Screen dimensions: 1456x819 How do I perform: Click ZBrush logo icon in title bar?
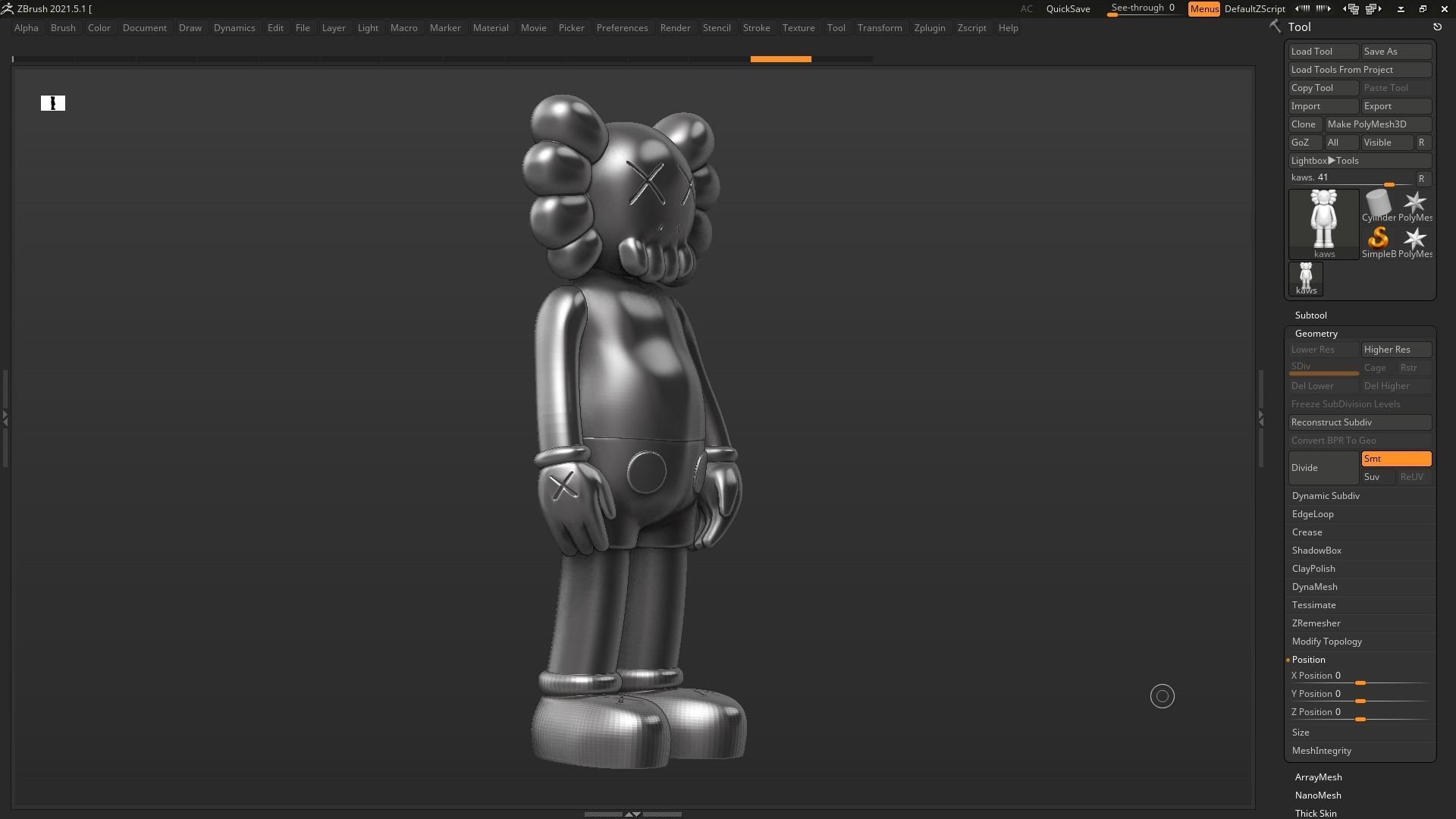[8, 8]
